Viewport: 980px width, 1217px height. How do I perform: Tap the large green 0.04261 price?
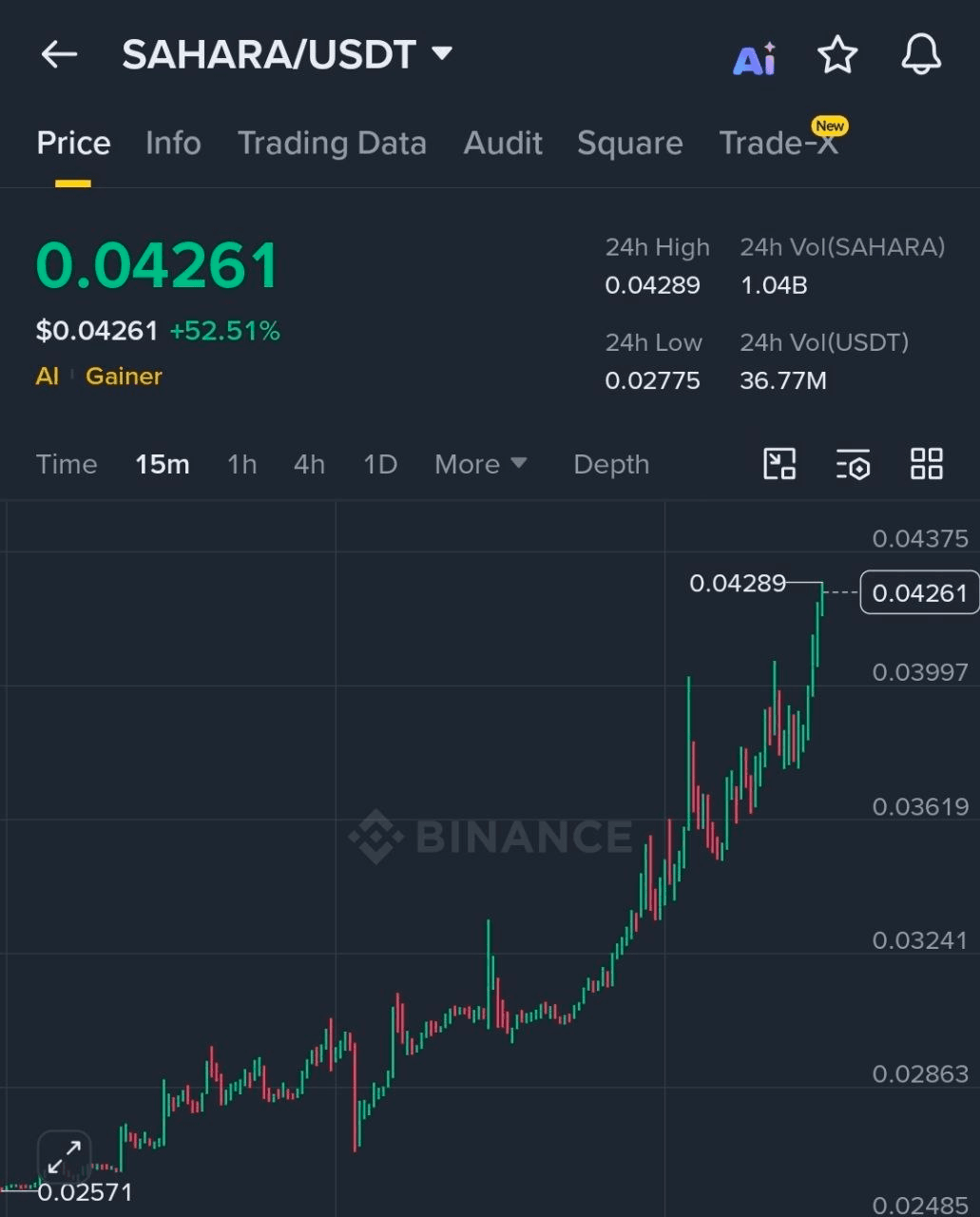coord(158,265)
